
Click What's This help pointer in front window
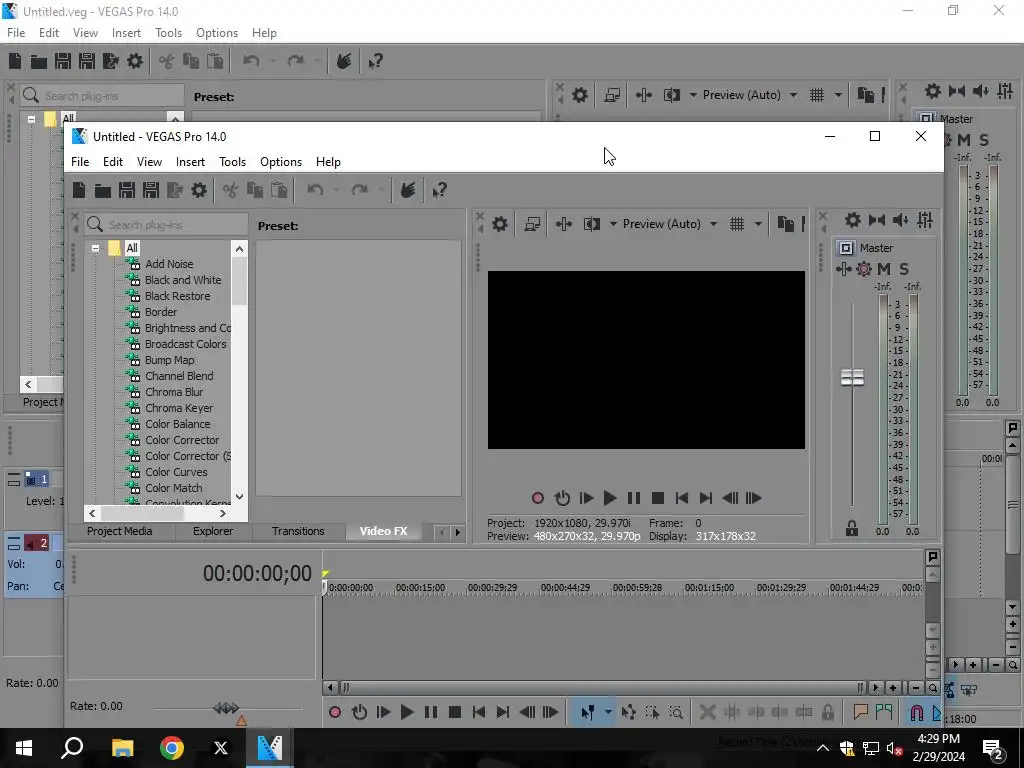click(439, 190)
